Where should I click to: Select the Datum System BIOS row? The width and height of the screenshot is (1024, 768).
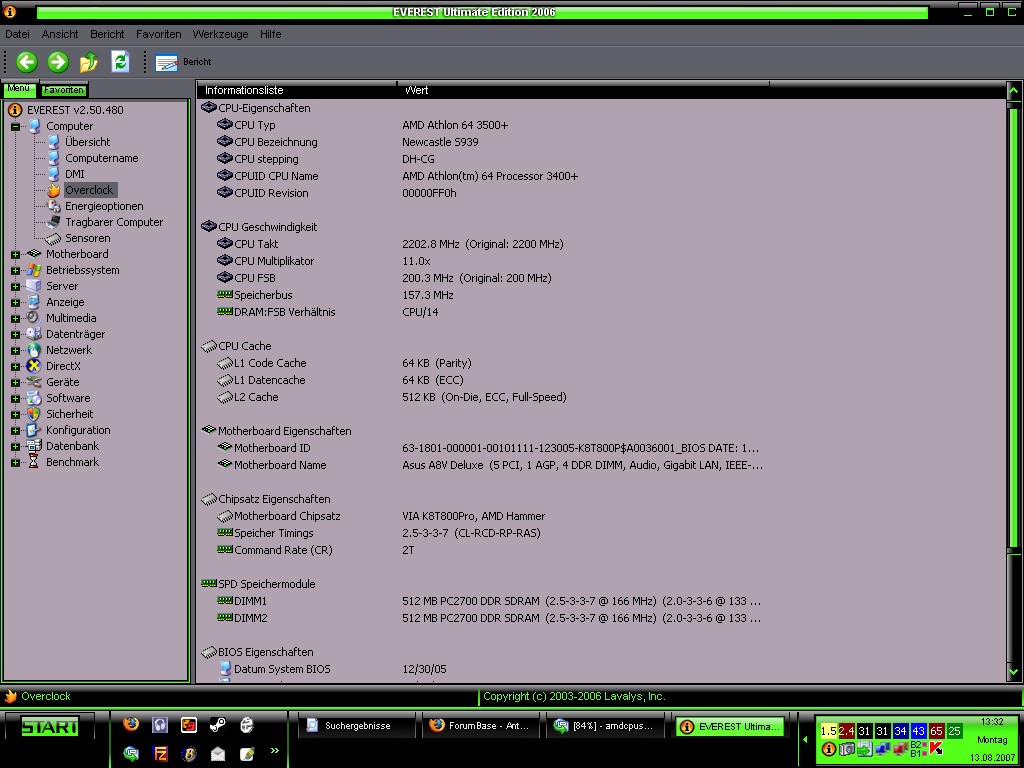click(601, 669)
